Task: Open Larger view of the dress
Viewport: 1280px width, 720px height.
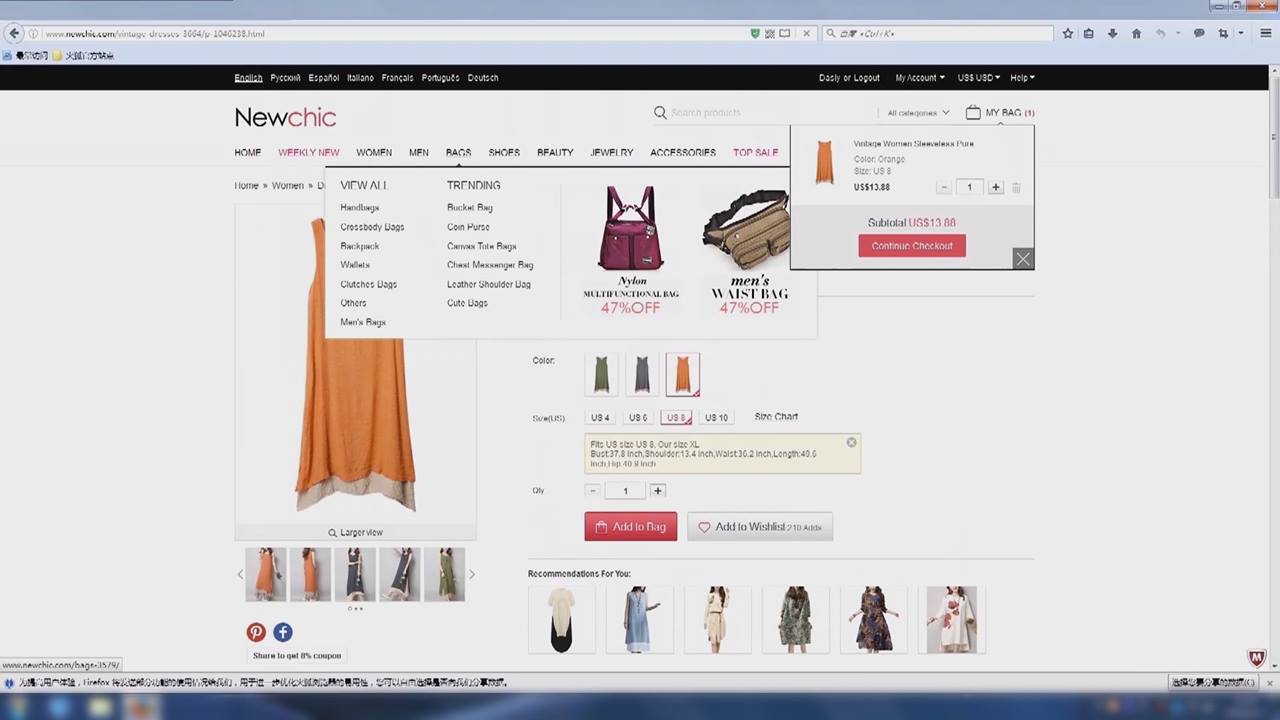Action: point(356,532)
